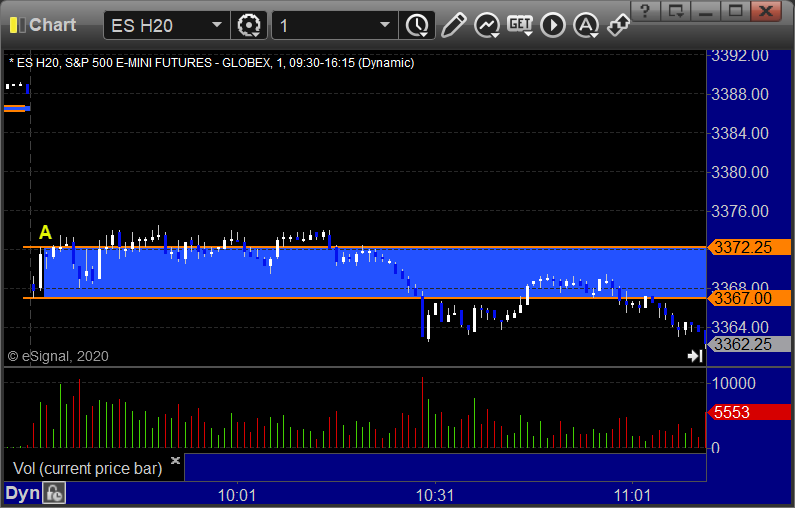Click the 3367.00 orange price label
Viewport: 795px width, 508px height.
(x=749, y=298)
